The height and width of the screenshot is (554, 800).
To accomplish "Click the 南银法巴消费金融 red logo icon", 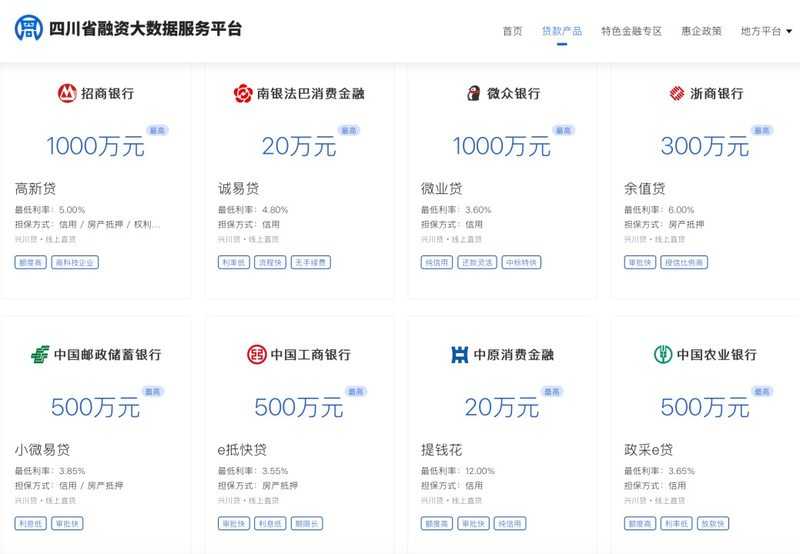I will [243, 93].
